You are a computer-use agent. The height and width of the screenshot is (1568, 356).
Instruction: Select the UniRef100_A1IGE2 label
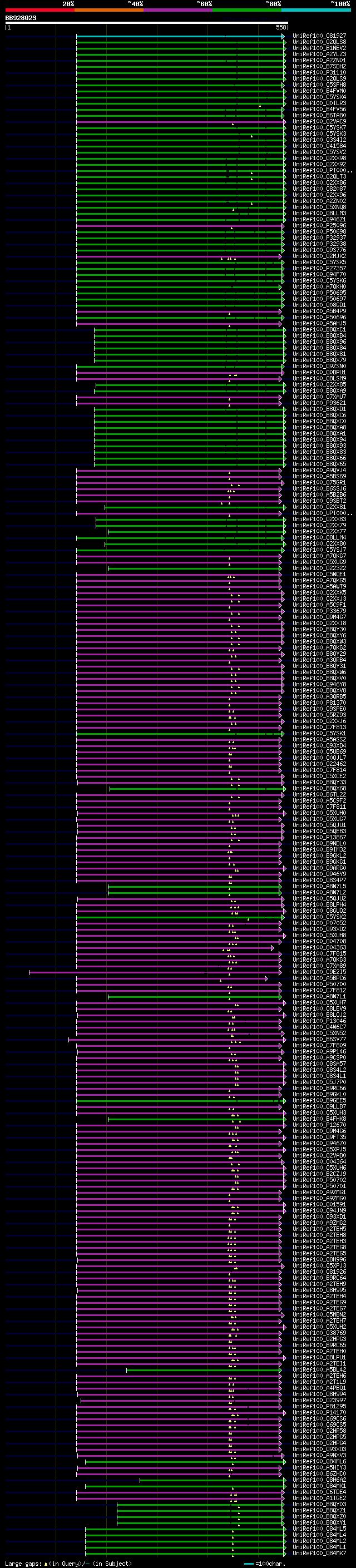coord(319,1498)
